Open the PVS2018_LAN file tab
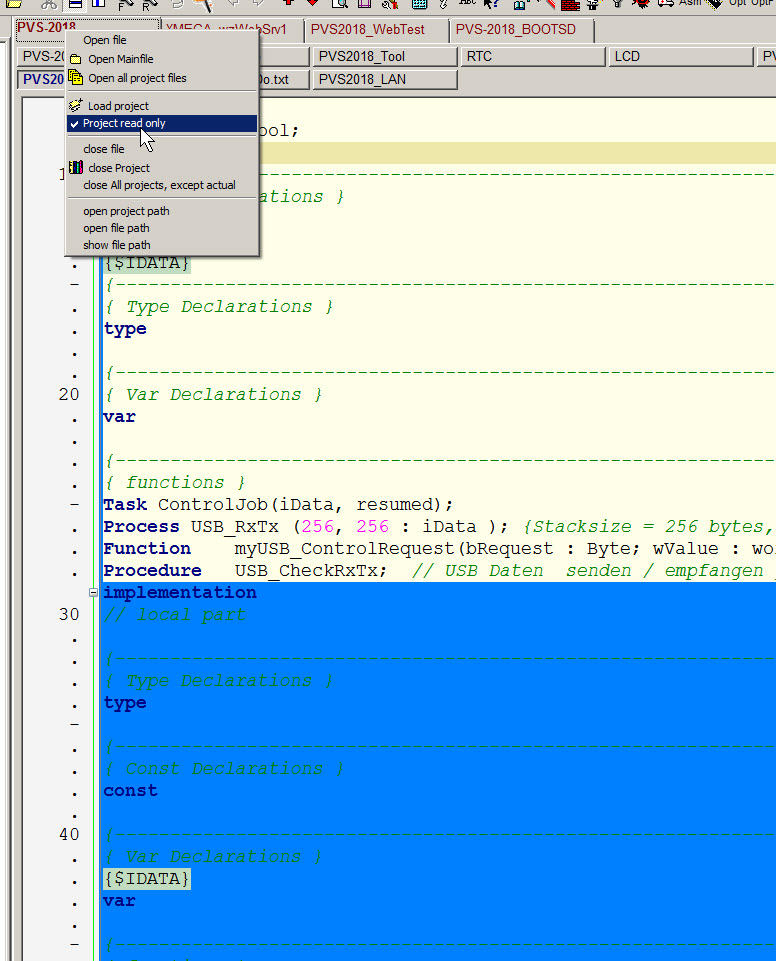This screenshot has height=961, width=776. tap(385, 80)
